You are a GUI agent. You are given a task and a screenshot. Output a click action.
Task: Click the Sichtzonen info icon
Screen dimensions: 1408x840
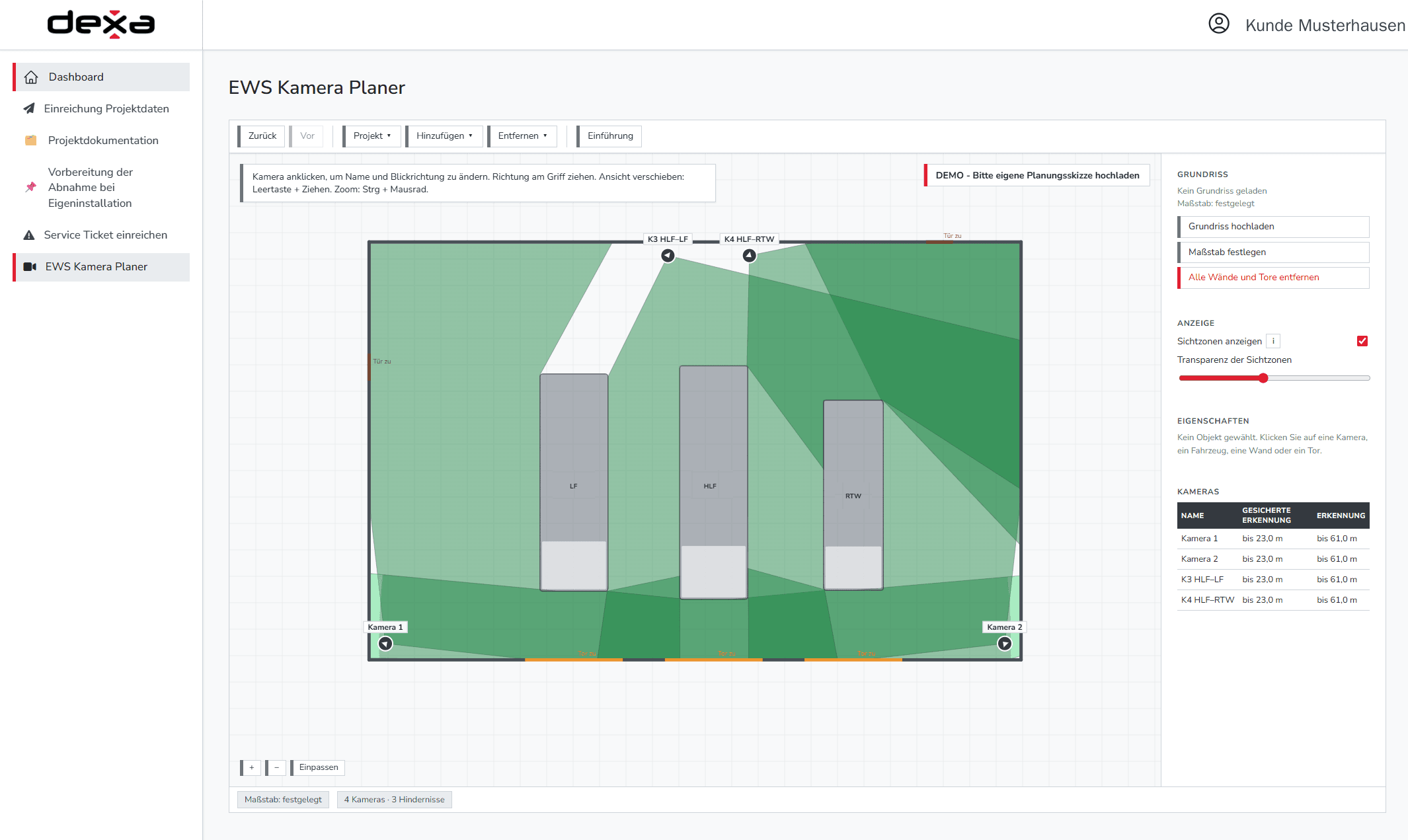(1273, 341)
